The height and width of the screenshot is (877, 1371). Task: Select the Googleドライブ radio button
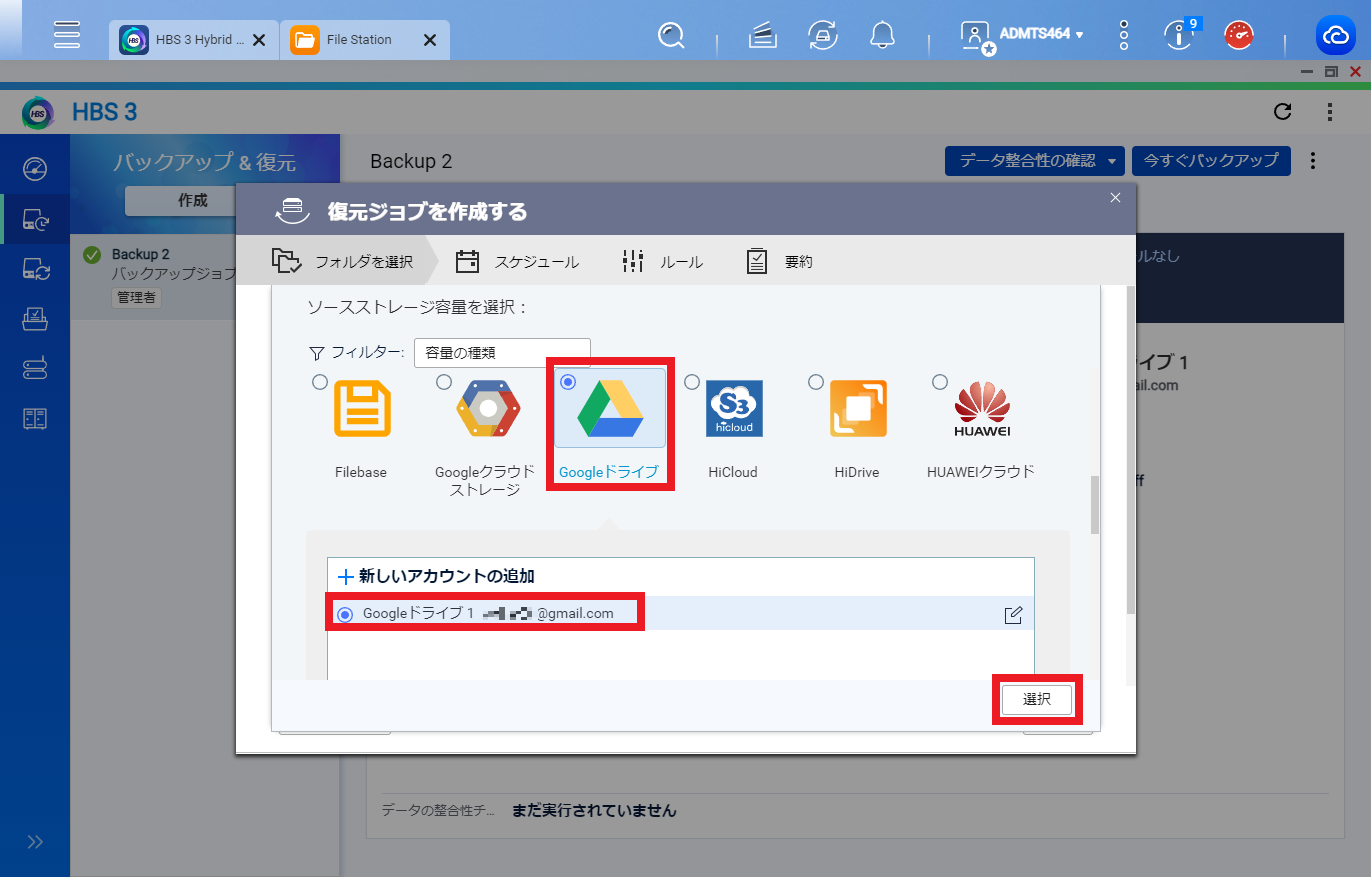568,382
